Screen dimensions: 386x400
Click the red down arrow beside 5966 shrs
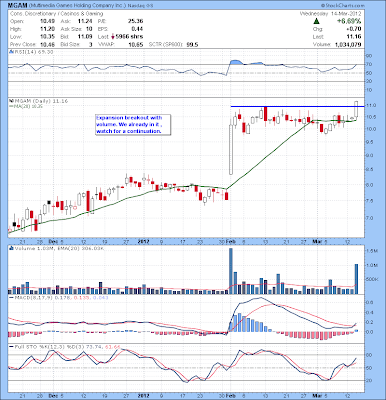pos(113,37)
